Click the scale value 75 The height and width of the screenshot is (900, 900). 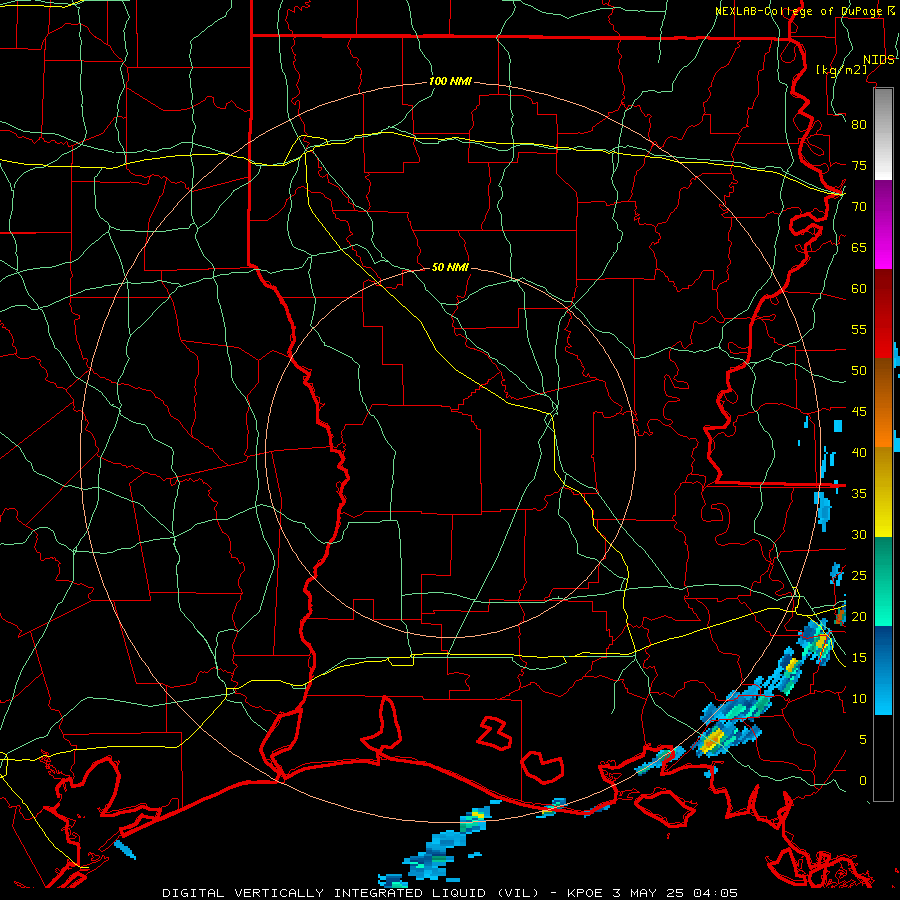(x=859, y=165)
